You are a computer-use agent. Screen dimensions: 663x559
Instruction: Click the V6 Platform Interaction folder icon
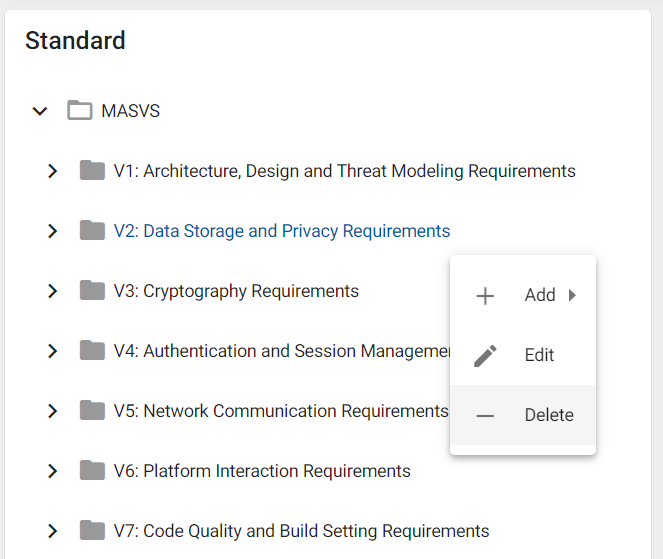[x=92, y=471]
